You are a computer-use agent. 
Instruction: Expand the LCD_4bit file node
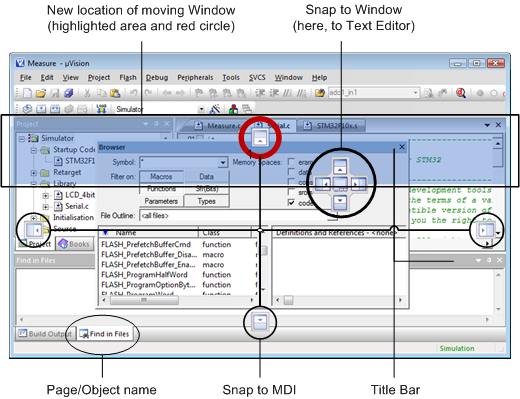[x=46, y=195]
